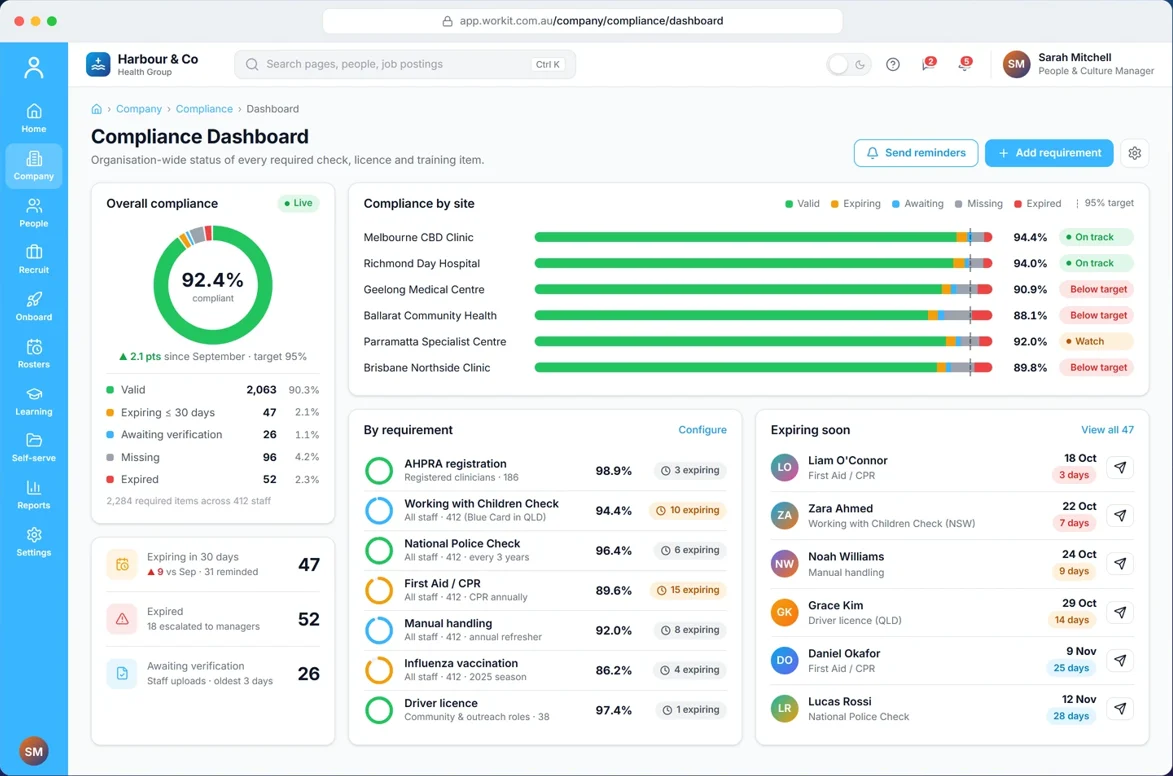Open Expiring in 30 days card
Viewport: 1173px width, 776px height.
212,564
